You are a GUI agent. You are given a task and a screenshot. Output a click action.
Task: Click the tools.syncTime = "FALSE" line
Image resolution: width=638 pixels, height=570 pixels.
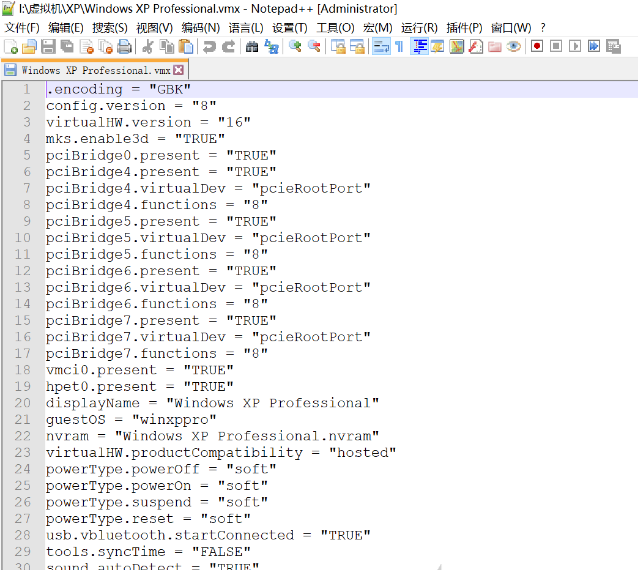click(148, 552)
